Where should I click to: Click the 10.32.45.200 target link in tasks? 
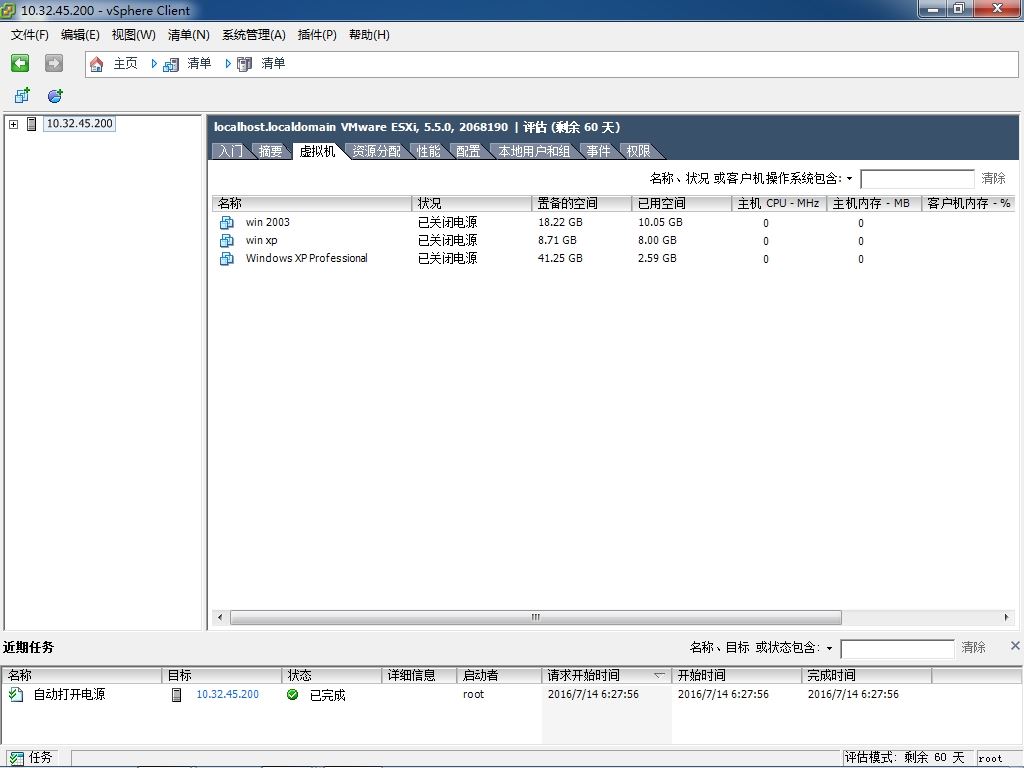point(227,694)
